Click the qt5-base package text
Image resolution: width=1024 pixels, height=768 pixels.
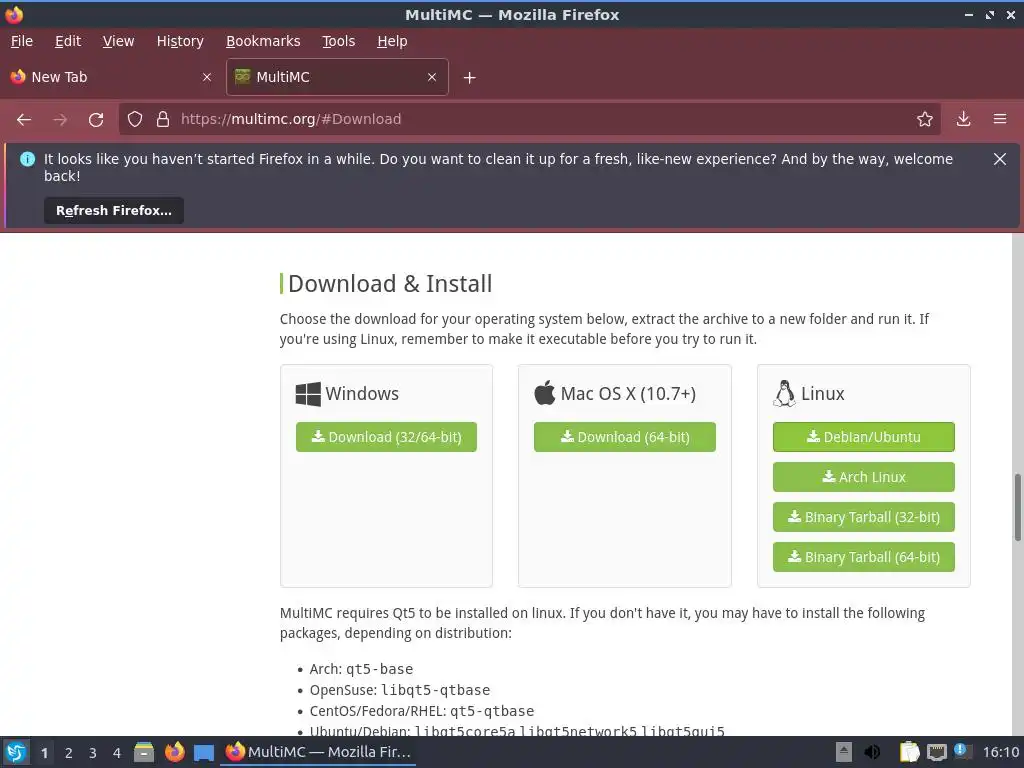[379, 669]
